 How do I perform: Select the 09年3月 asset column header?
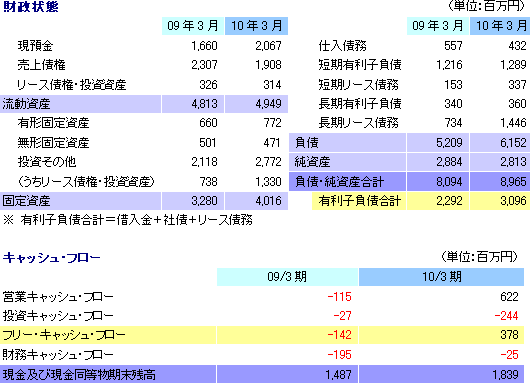(193, 26)
